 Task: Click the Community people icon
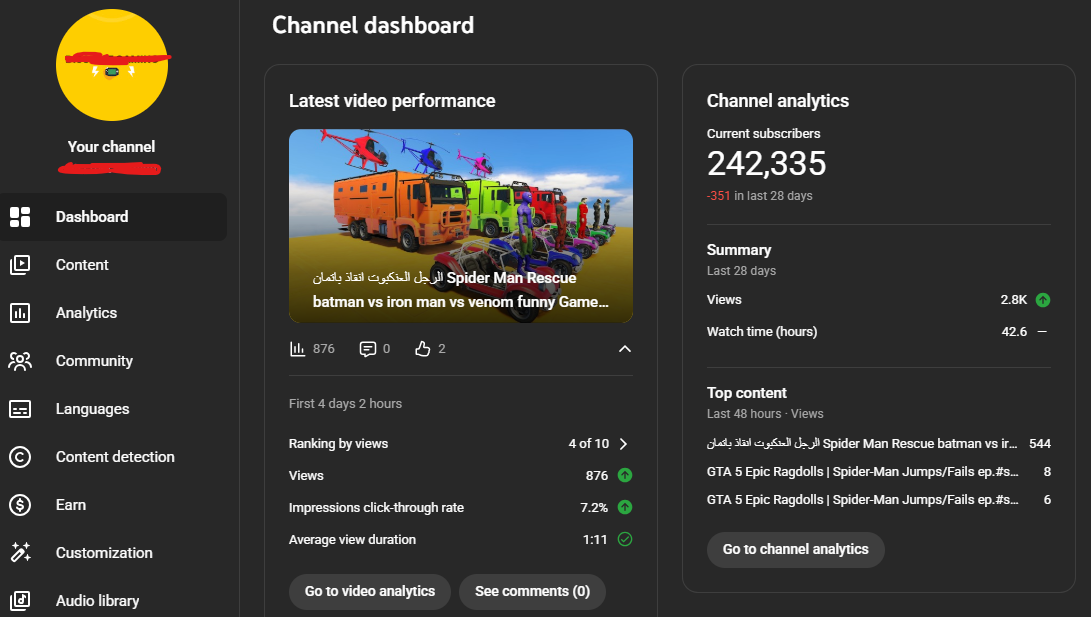pos(20,361)
